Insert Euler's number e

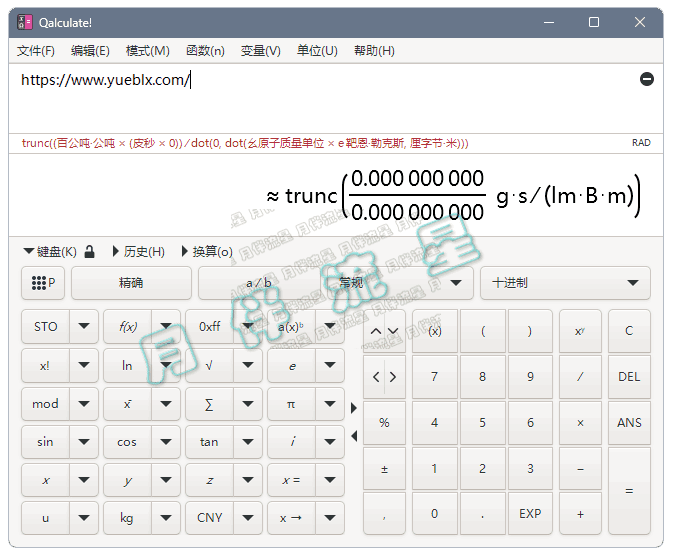291,366
